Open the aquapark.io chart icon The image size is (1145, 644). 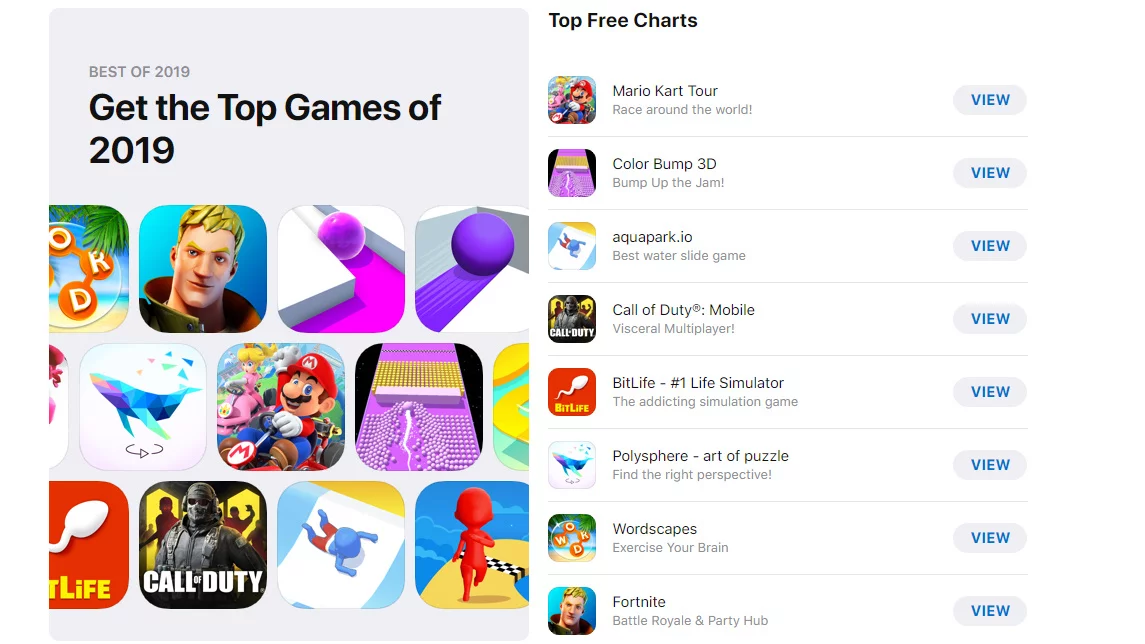point(572,246)
